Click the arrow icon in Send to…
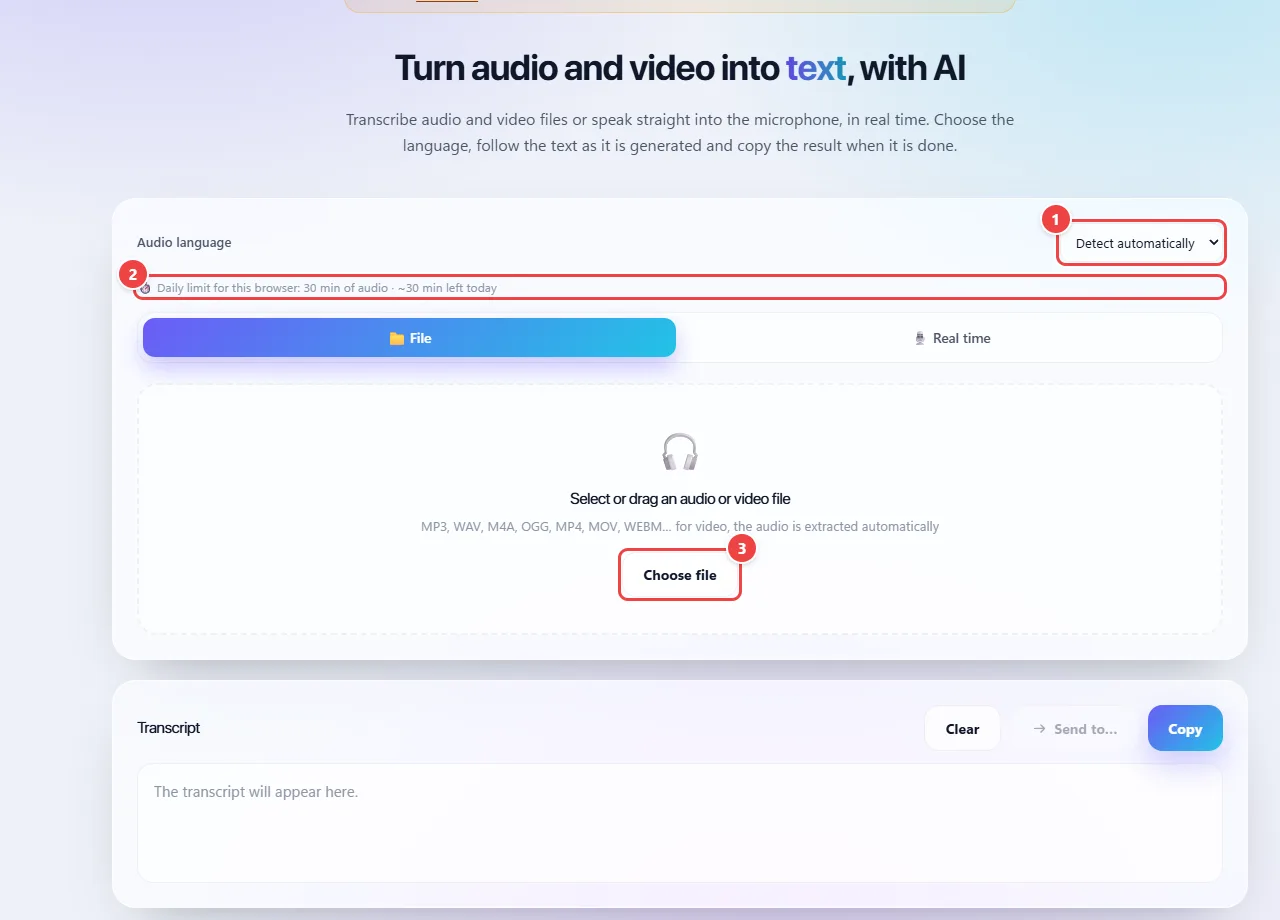The width and height of the screenshot is (1280, 920). [x=1039, y=729]
